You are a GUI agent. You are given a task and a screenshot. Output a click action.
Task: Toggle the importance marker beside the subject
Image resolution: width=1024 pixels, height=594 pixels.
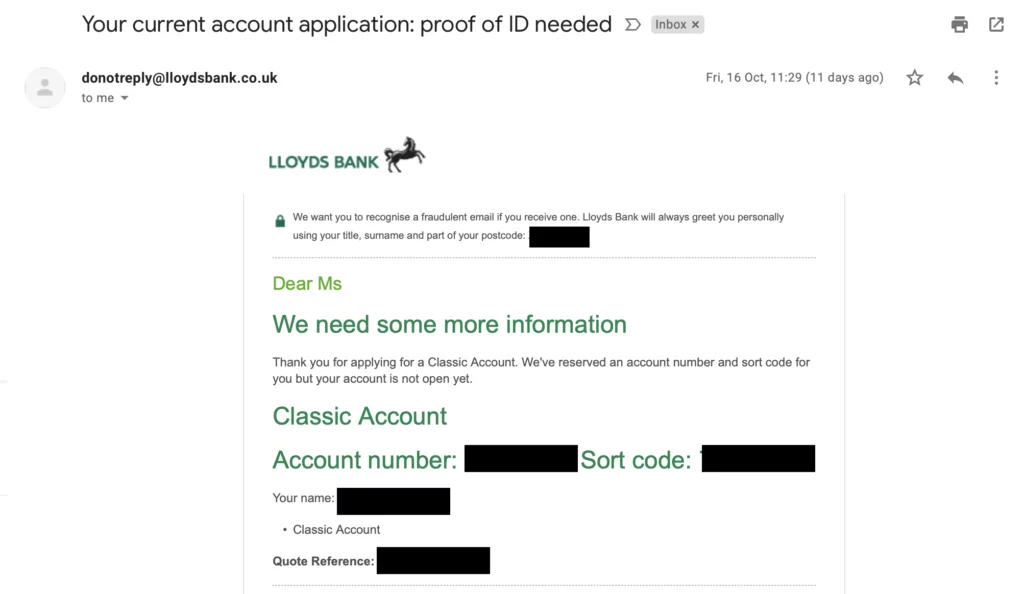point(632,25)
